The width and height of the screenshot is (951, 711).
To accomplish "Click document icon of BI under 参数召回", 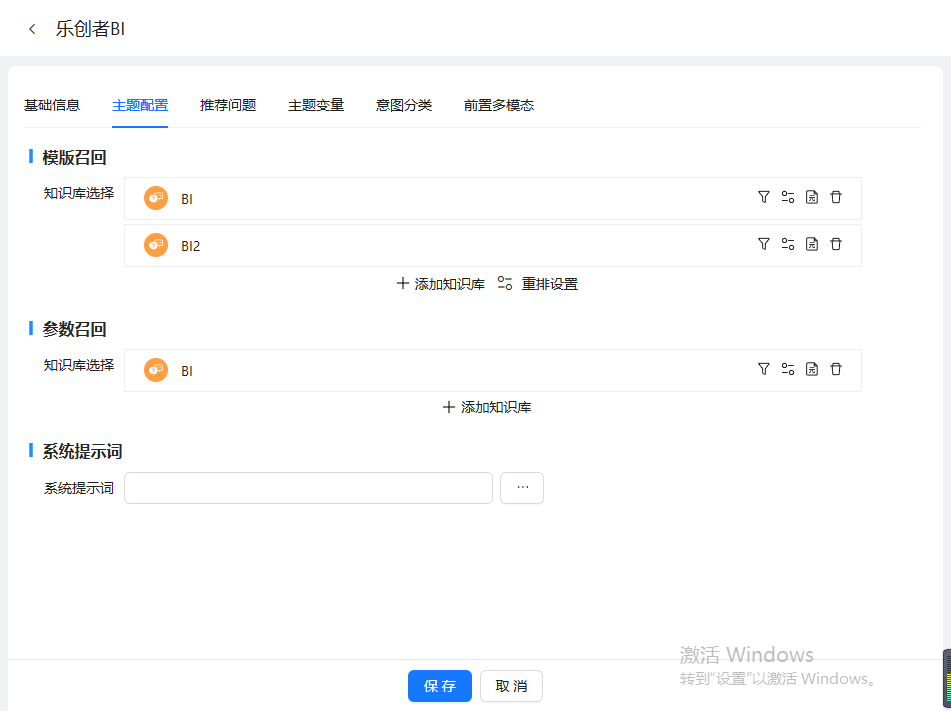I will tap(812, 370).
